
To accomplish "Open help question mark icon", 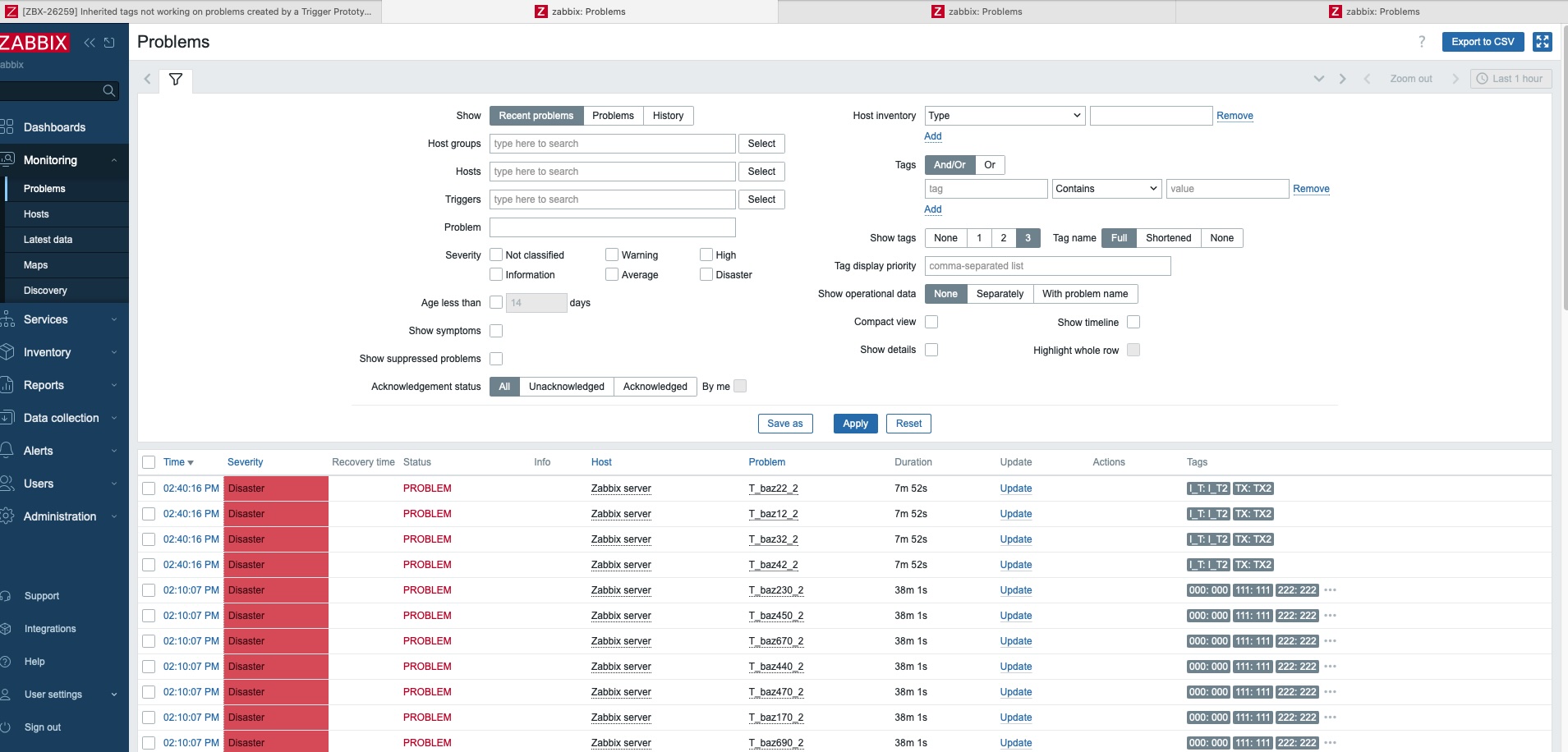I will coord(1422,42).
